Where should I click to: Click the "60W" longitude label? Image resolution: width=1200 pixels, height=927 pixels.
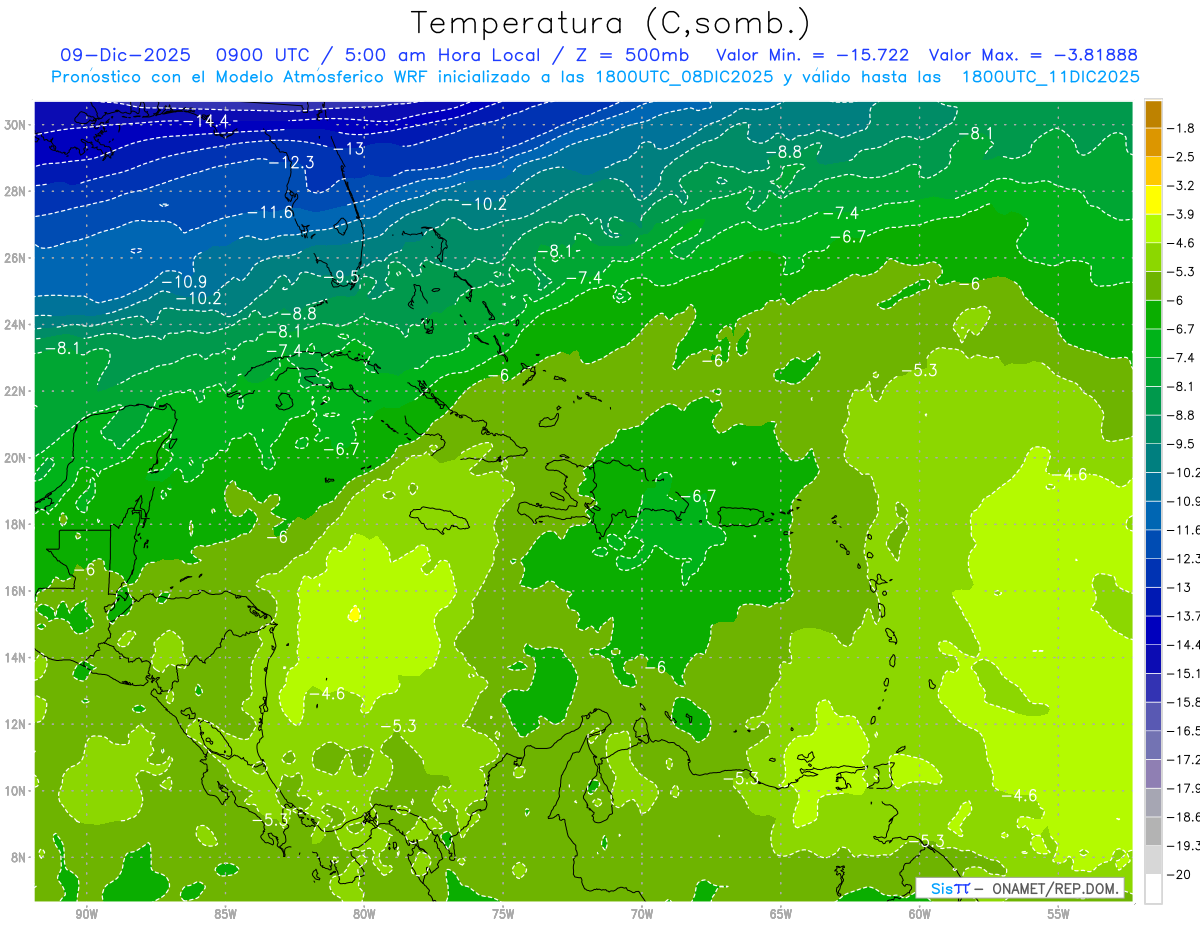[920, 914]
